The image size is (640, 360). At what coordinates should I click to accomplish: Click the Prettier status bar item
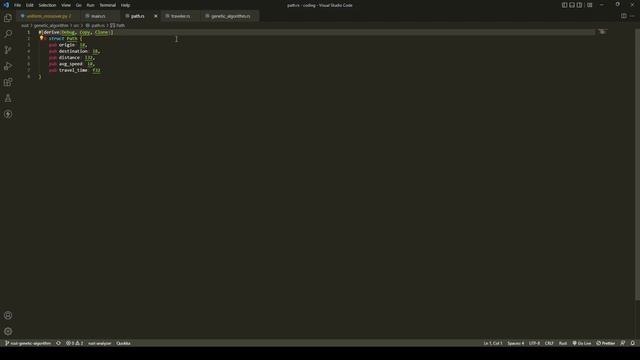606,343
